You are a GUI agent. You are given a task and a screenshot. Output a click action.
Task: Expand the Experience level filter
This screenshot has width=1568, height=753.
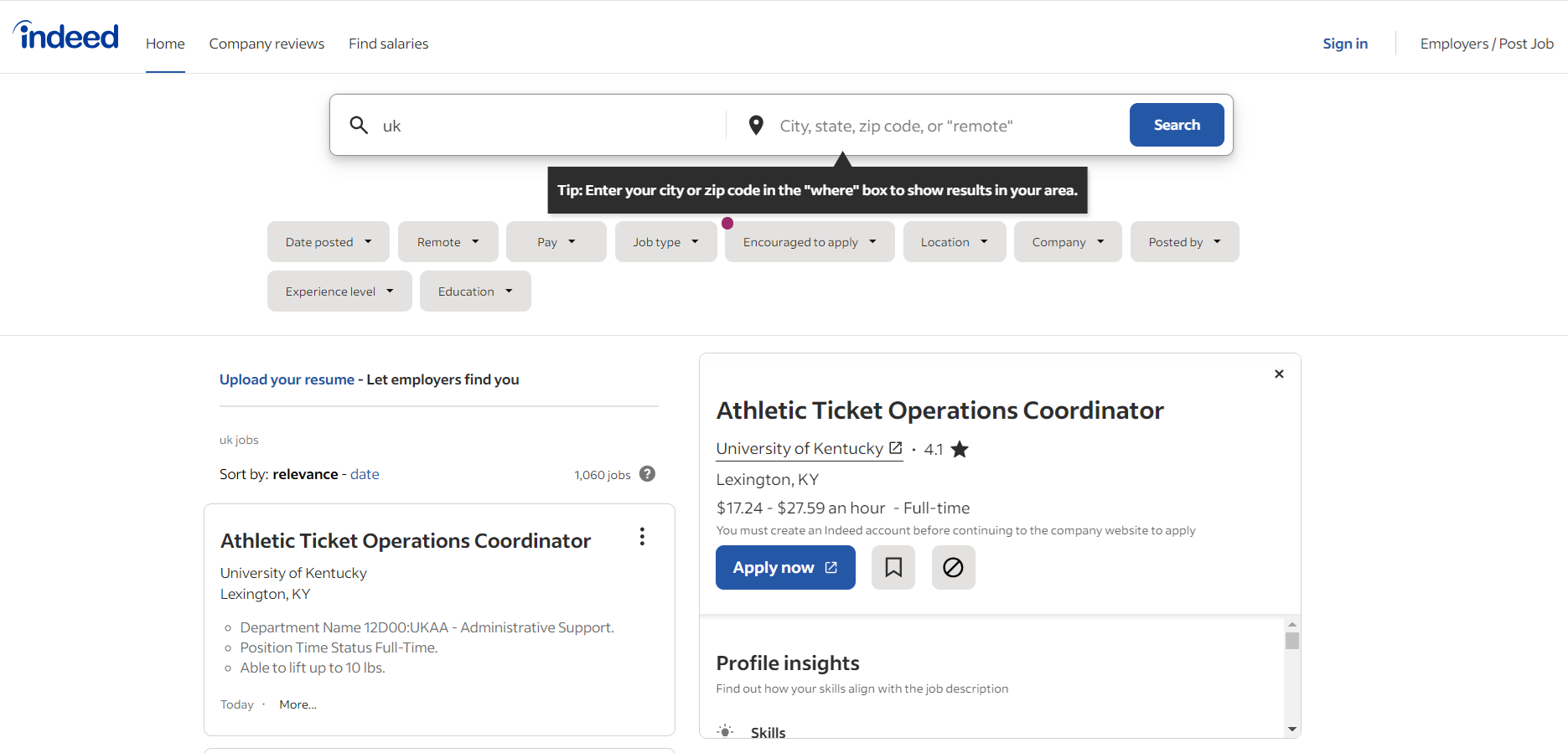(x=339, y=291)
